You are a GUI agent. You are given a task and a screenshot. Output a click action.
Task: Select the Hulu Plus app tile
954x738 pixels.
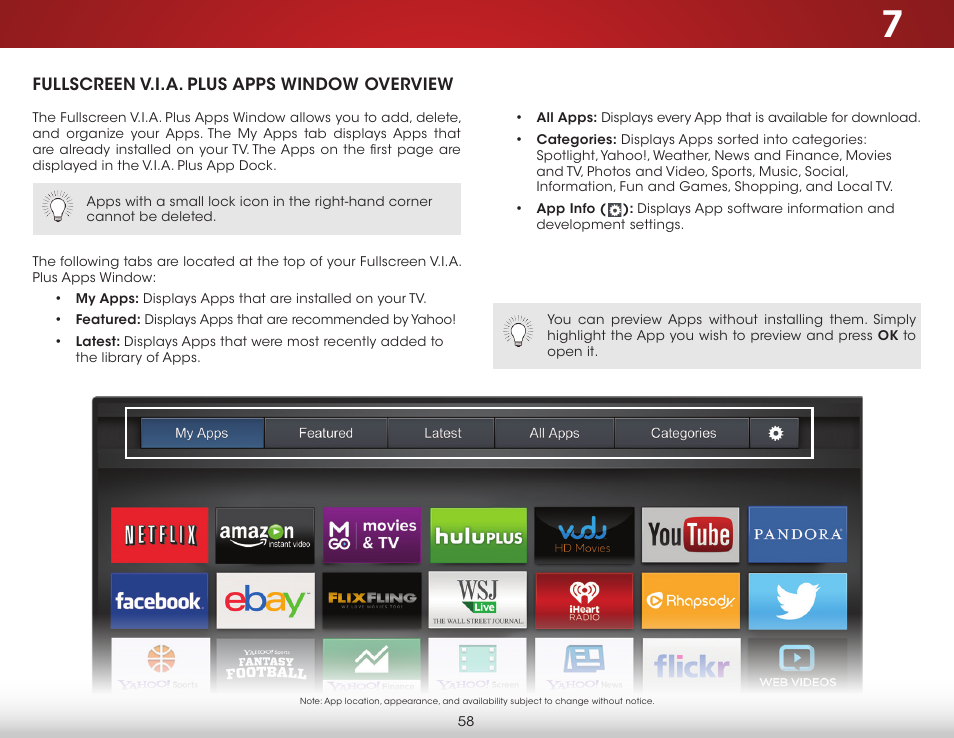(478, 535)
